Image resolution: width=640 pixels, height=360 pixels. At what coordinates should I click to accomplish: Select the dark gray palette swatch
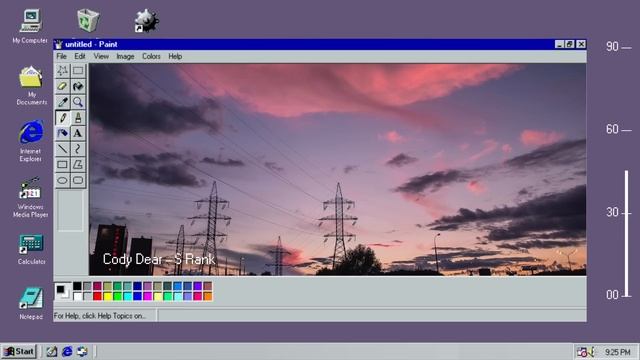(87, 286)
